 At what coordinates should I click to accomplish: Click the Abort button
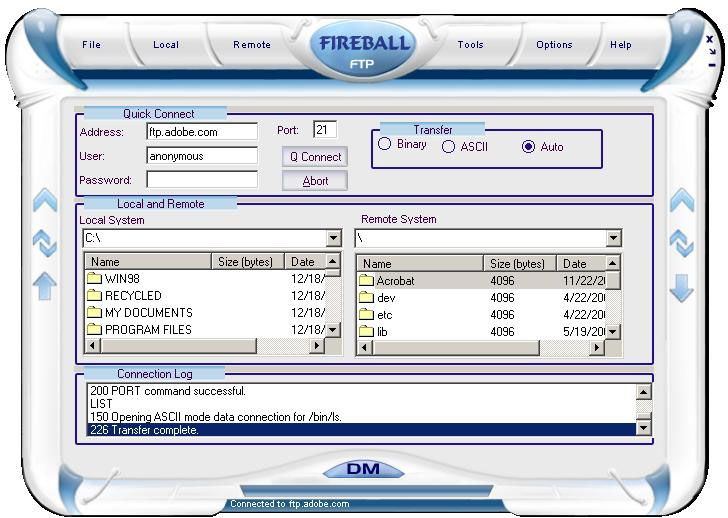315,181
